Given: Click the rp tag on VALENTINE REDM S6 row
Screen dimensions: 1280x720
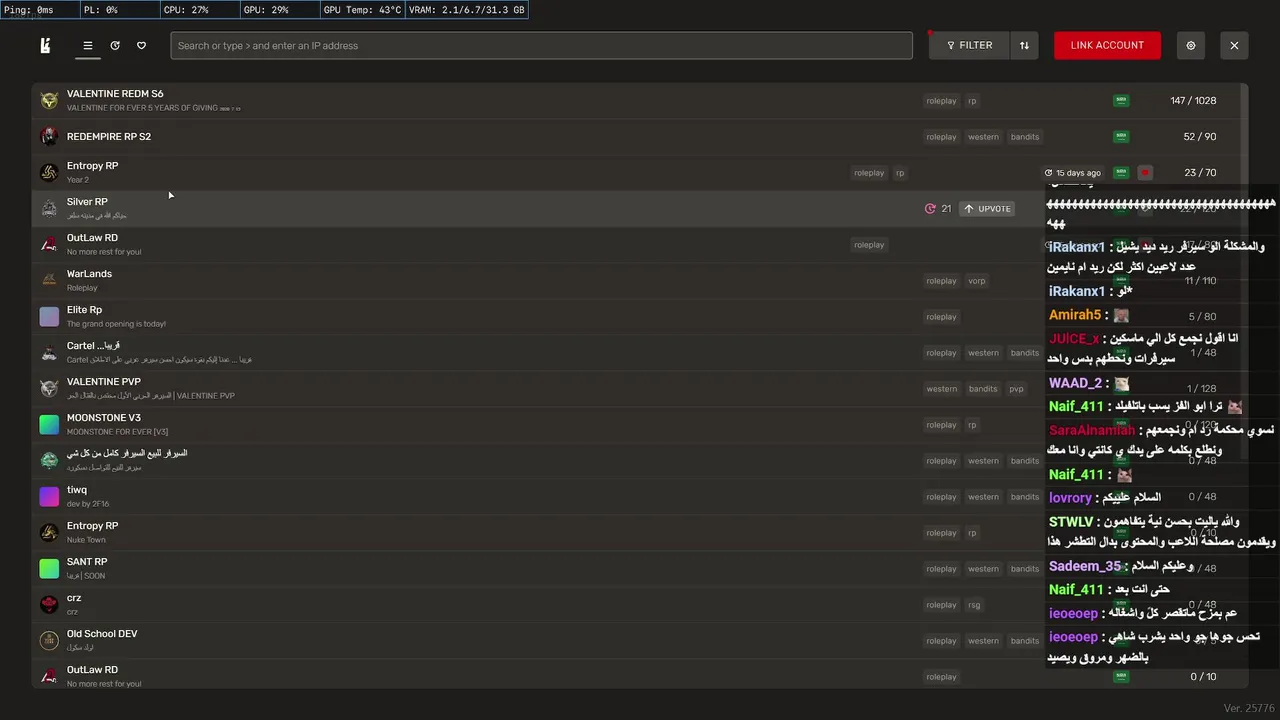Looking at the screenshot, I should pyautogui.click(x=972, y=101).
